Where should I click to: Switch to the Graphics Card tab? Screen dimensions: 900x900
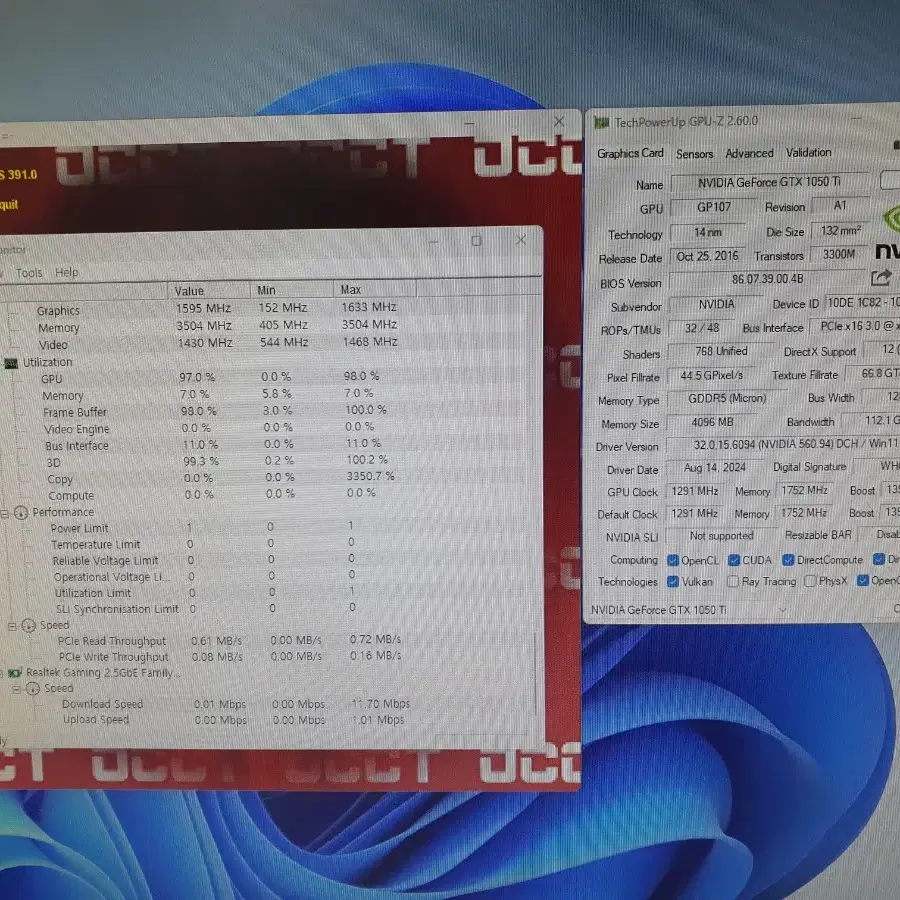[x=630, y=154]
